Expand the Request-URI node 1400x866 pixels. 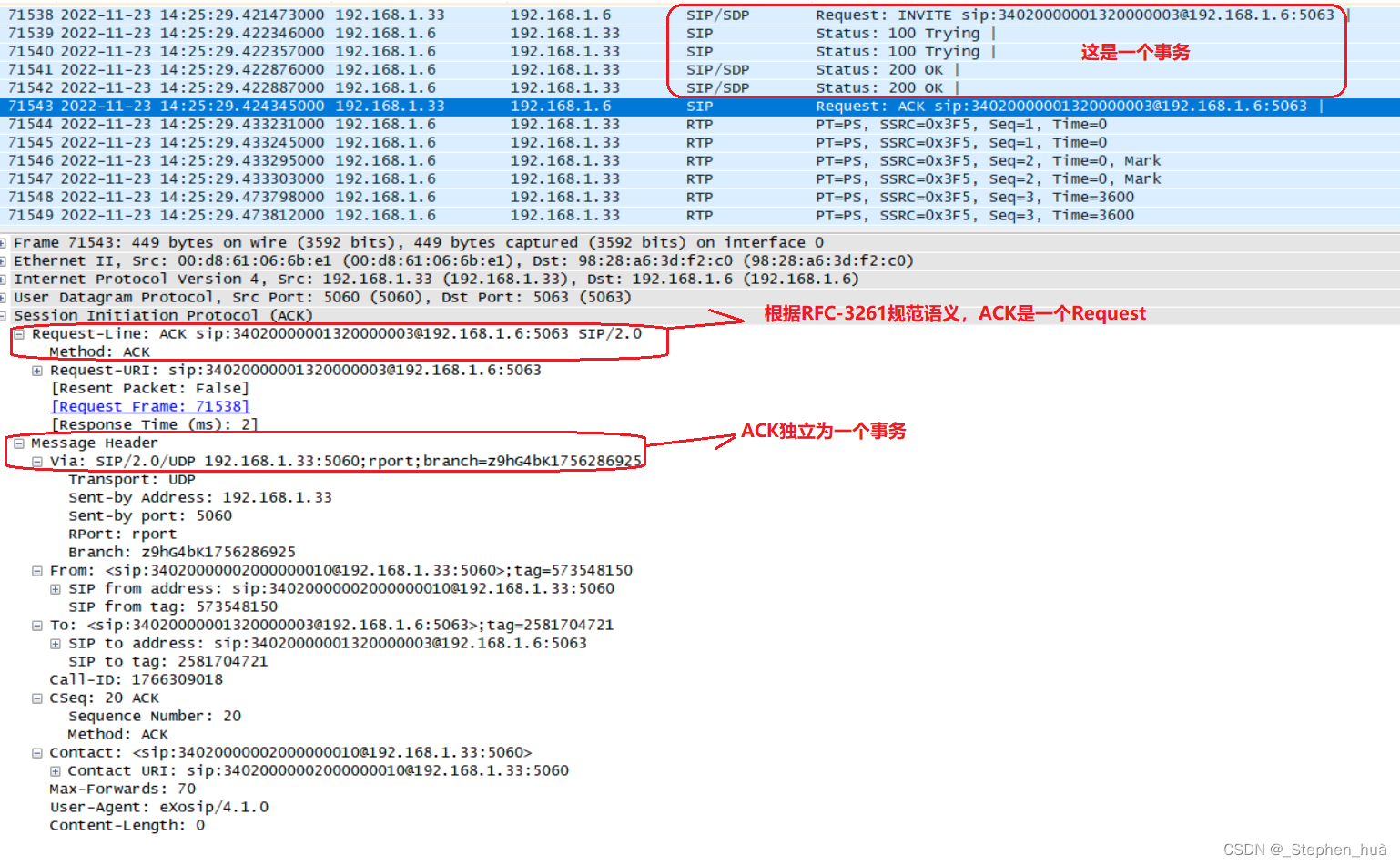pyautogui.click(x=37, y=371)
